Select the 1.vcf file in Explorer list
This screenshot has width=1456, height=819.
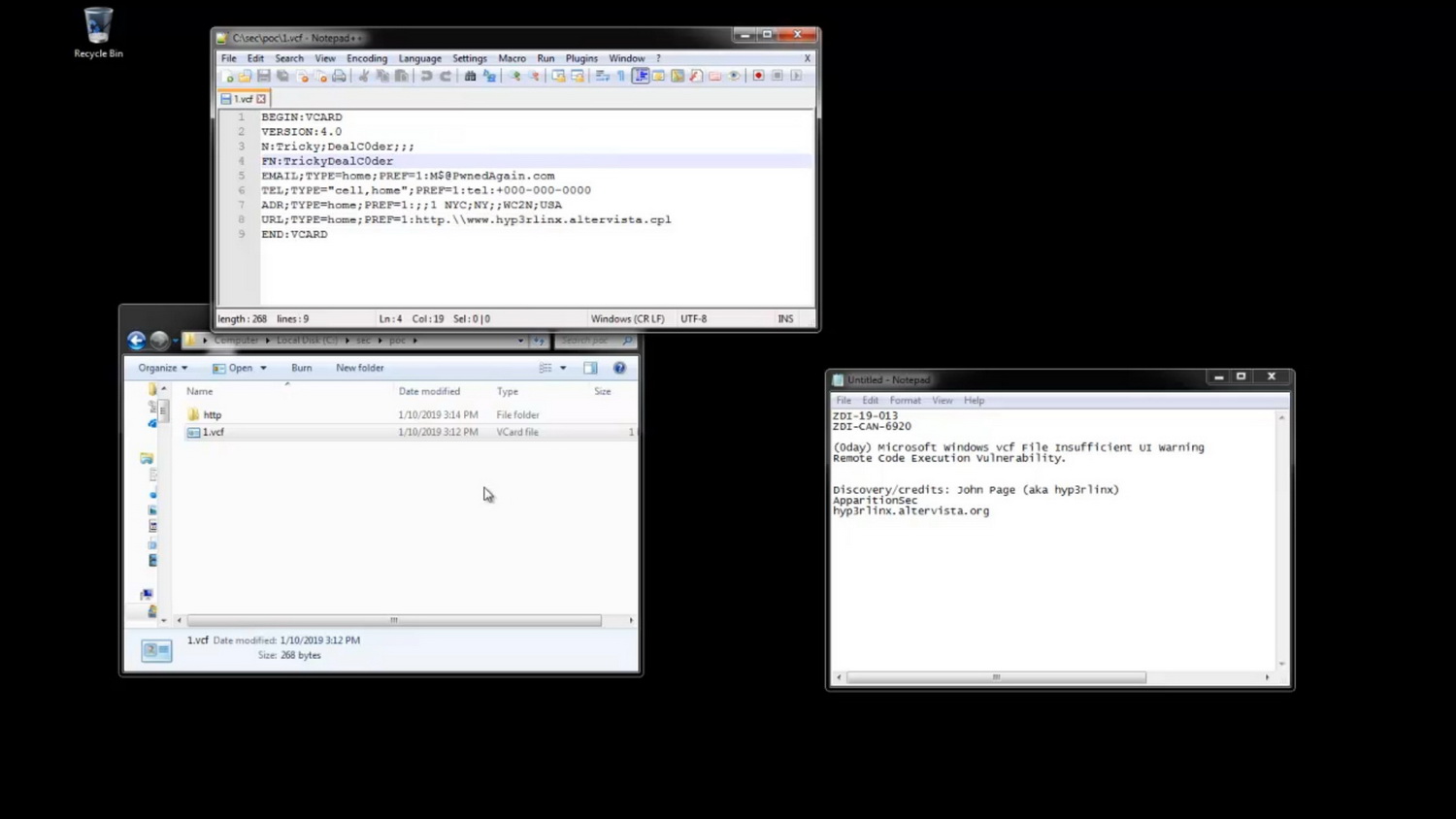click(214, 432)
